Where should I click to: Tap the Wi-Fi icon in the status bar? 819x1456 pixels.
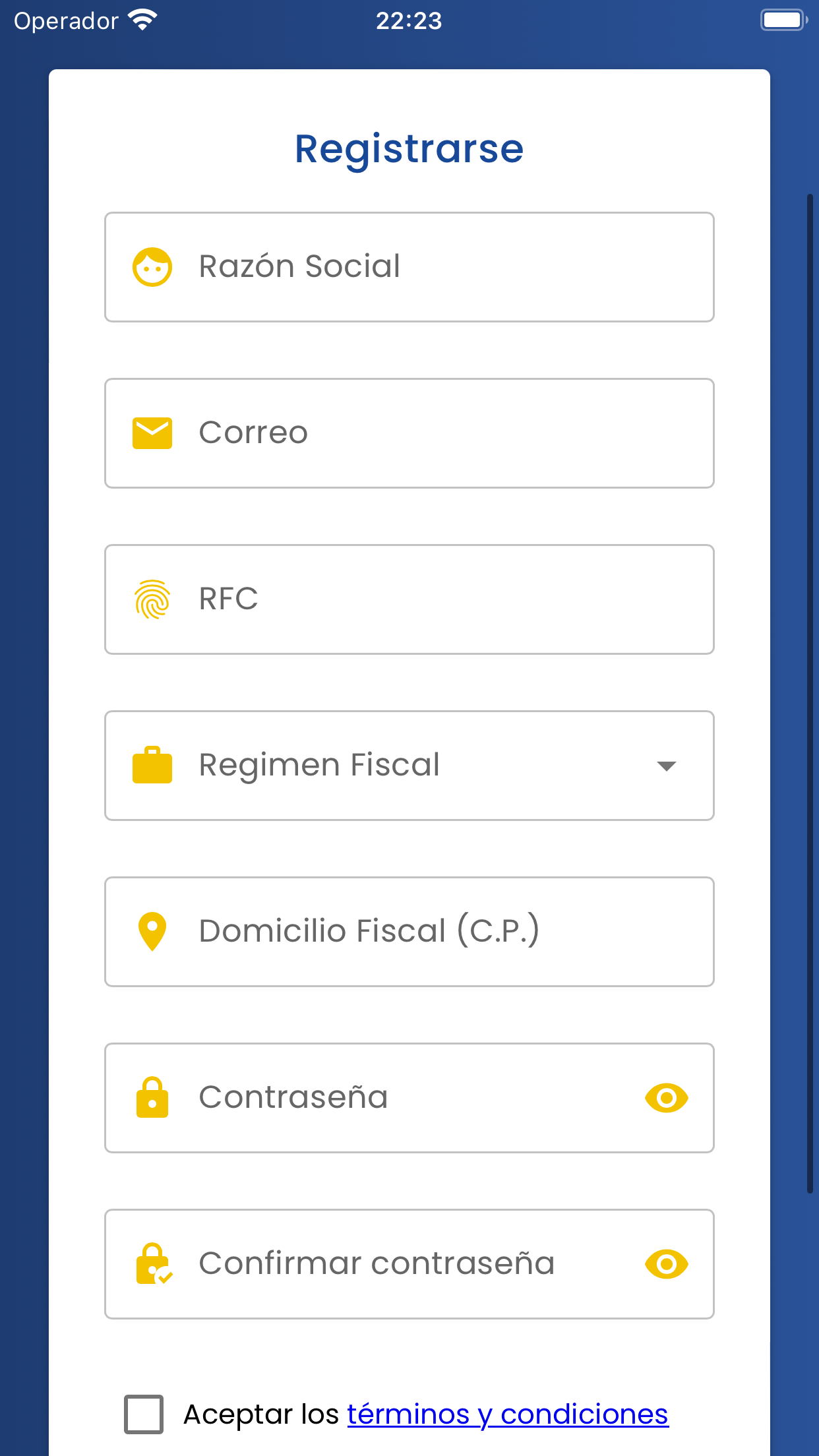point(143,20)
